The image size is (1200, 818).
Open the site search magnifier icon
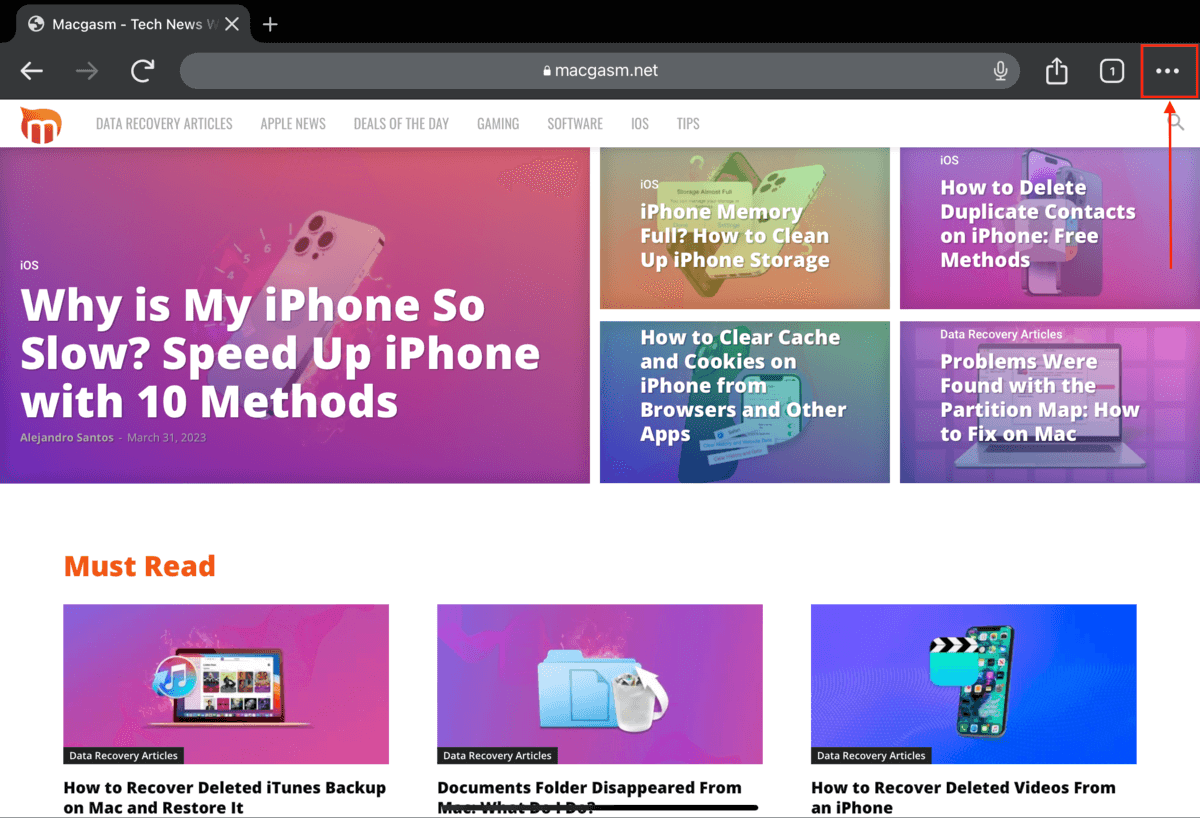point(1177,123)
